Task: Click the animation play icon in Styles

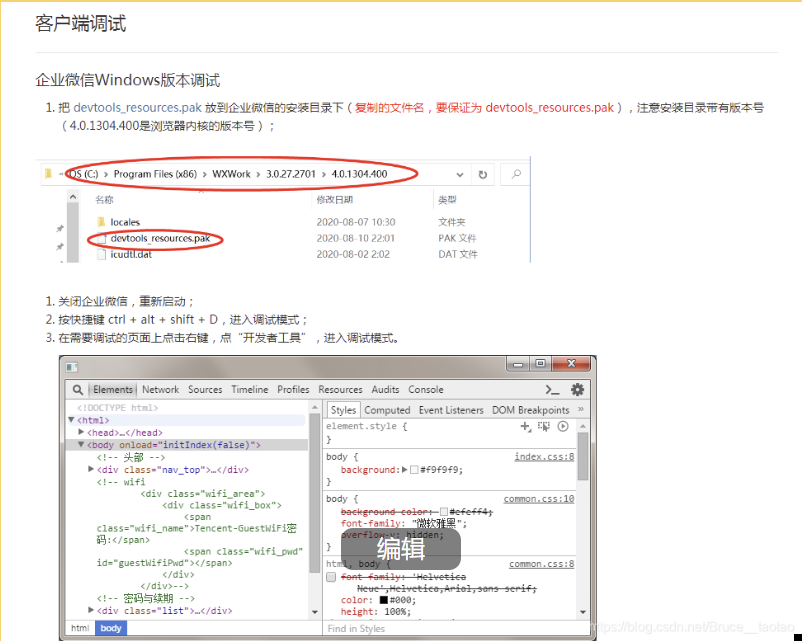Action: (563, 426)
